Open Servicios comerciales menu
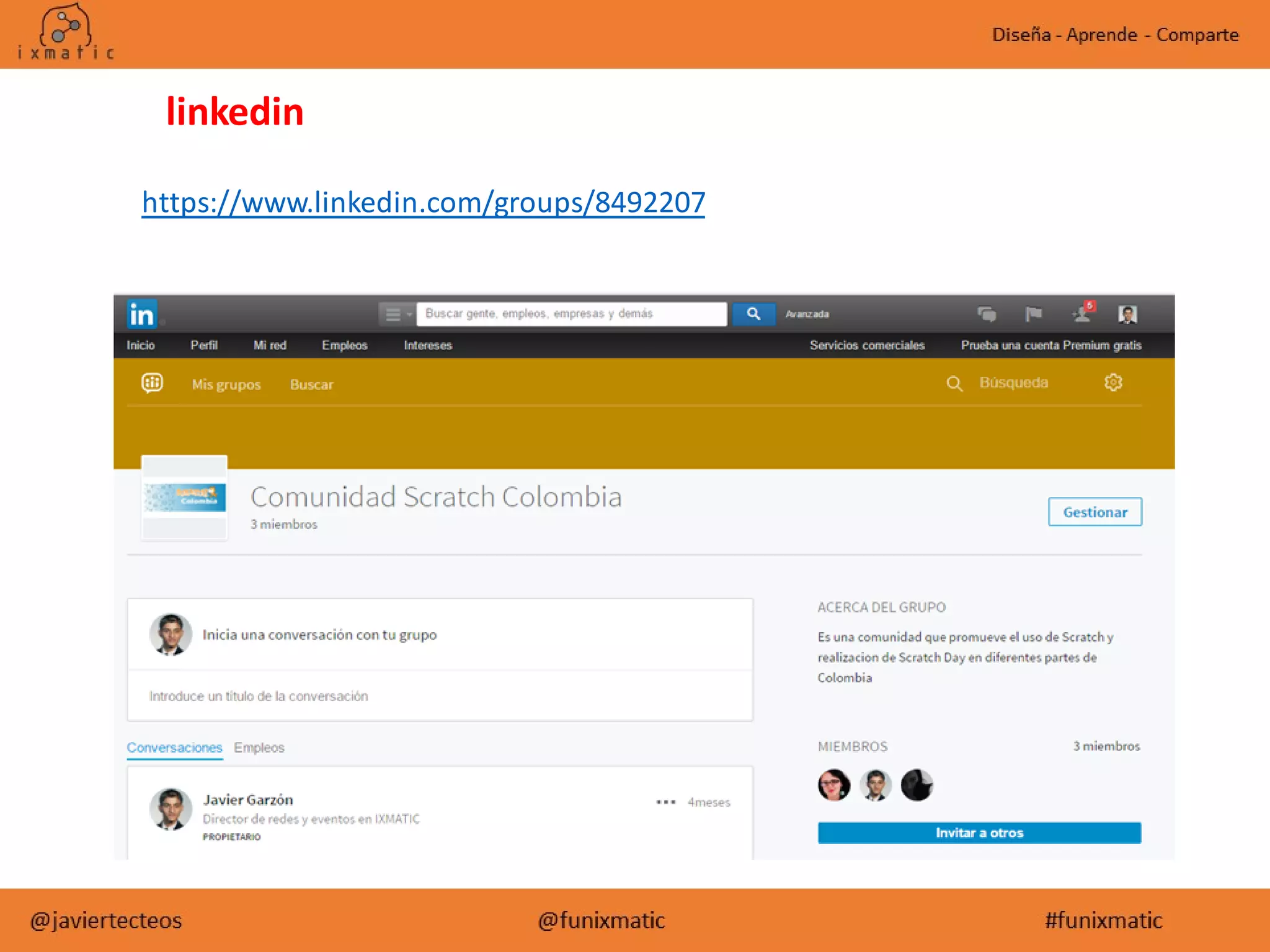Screen dimensions: 1270x952 867,345
